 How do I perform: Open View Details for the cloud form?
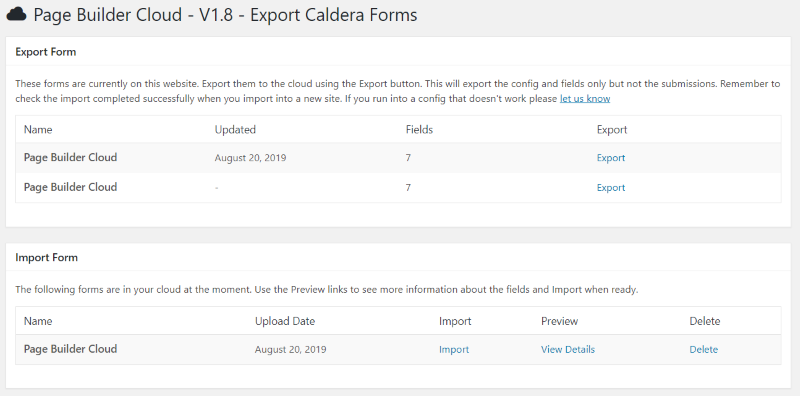568,350
